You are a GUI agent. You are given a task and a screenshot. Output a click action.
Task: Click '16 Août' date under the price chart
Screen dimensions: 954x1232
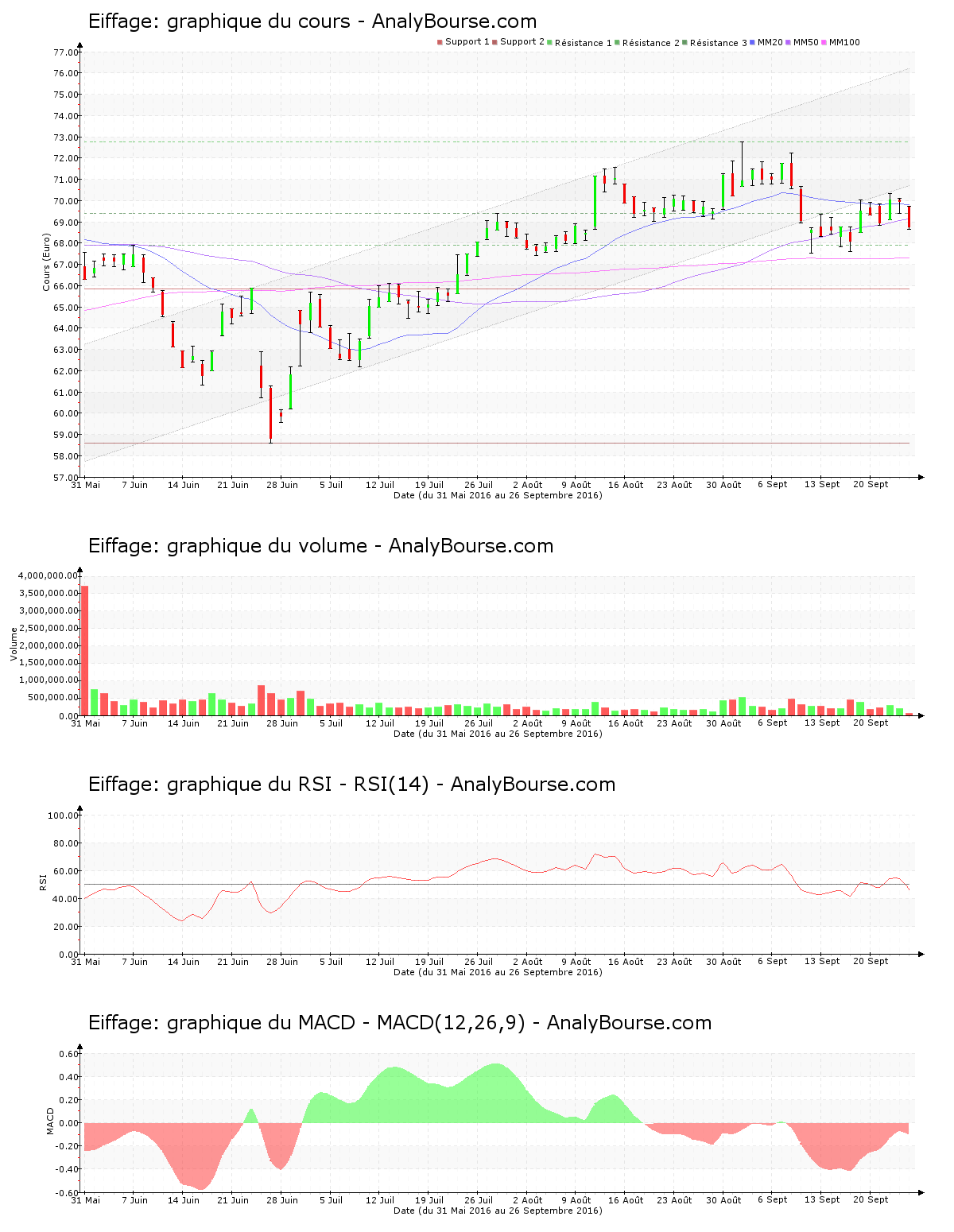tap(626, 485)
